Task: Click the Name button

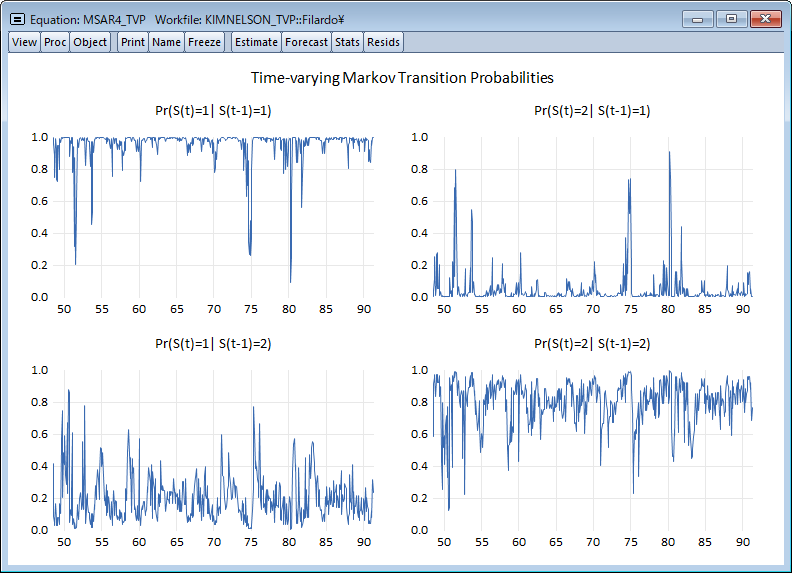Action: tap(166, 42)
